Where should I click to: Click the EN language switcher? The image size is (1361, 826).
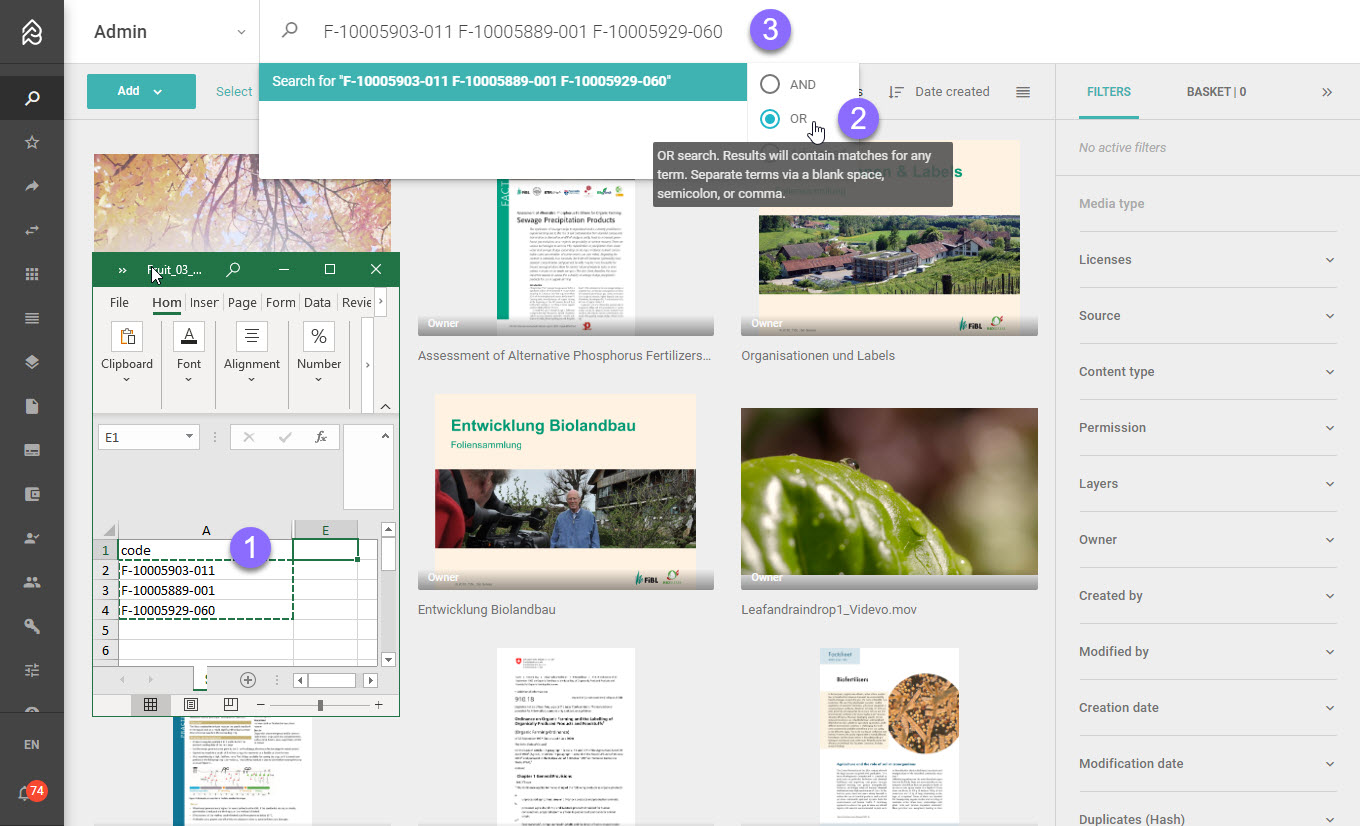click(32, 745)
